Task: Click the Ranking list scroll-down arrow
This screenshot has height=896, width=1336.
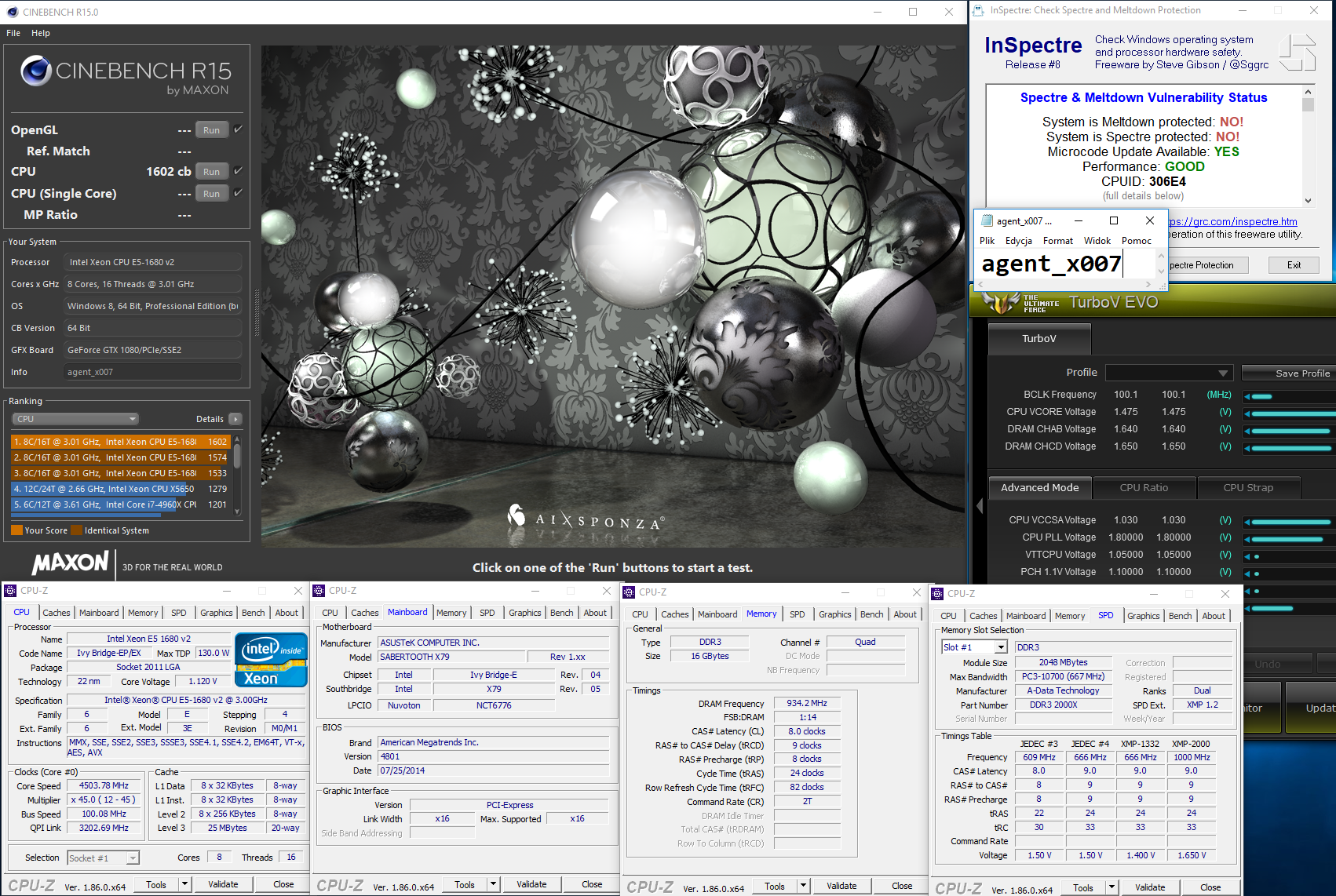Action: 237,512
